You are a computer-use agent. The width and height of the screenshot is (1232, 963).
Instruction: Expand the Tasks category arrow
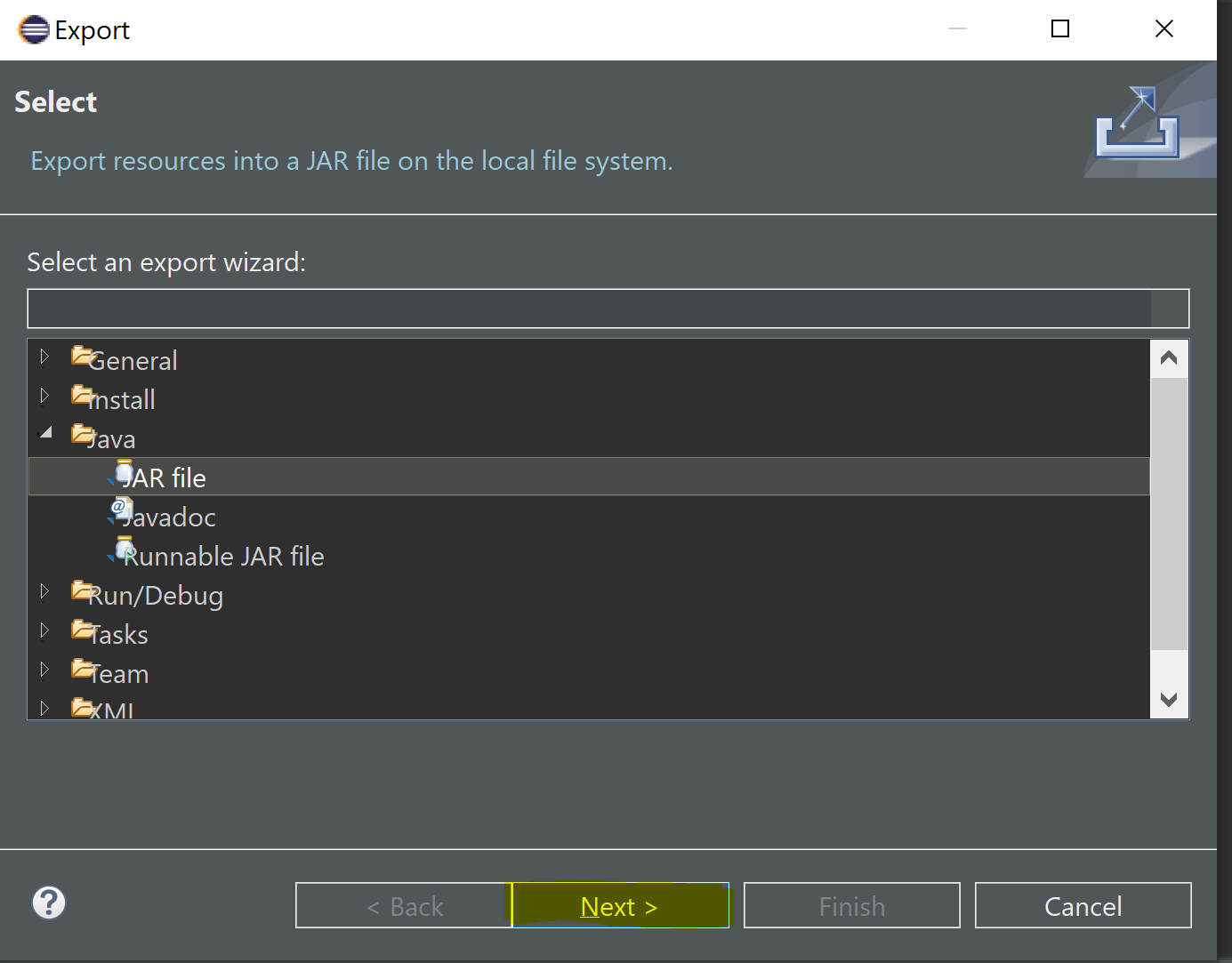tap(44, 630)
